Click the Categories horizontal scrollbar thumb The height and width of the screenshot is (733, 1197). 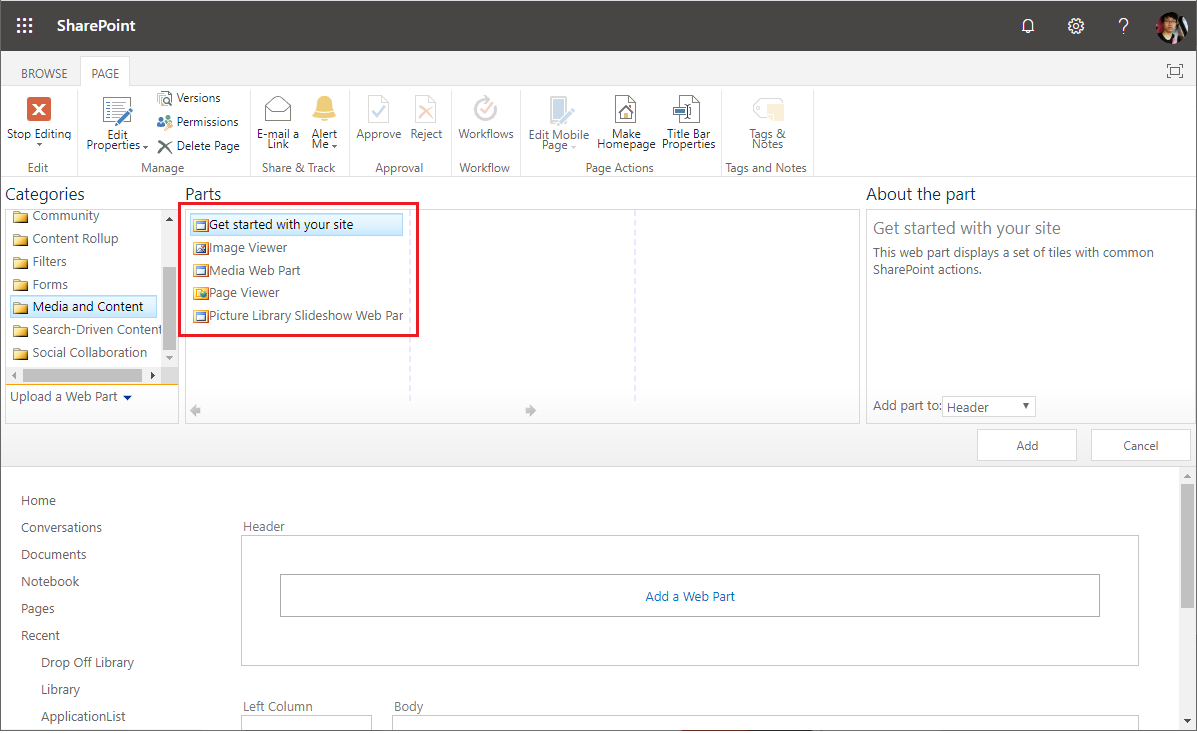[82, 375]
